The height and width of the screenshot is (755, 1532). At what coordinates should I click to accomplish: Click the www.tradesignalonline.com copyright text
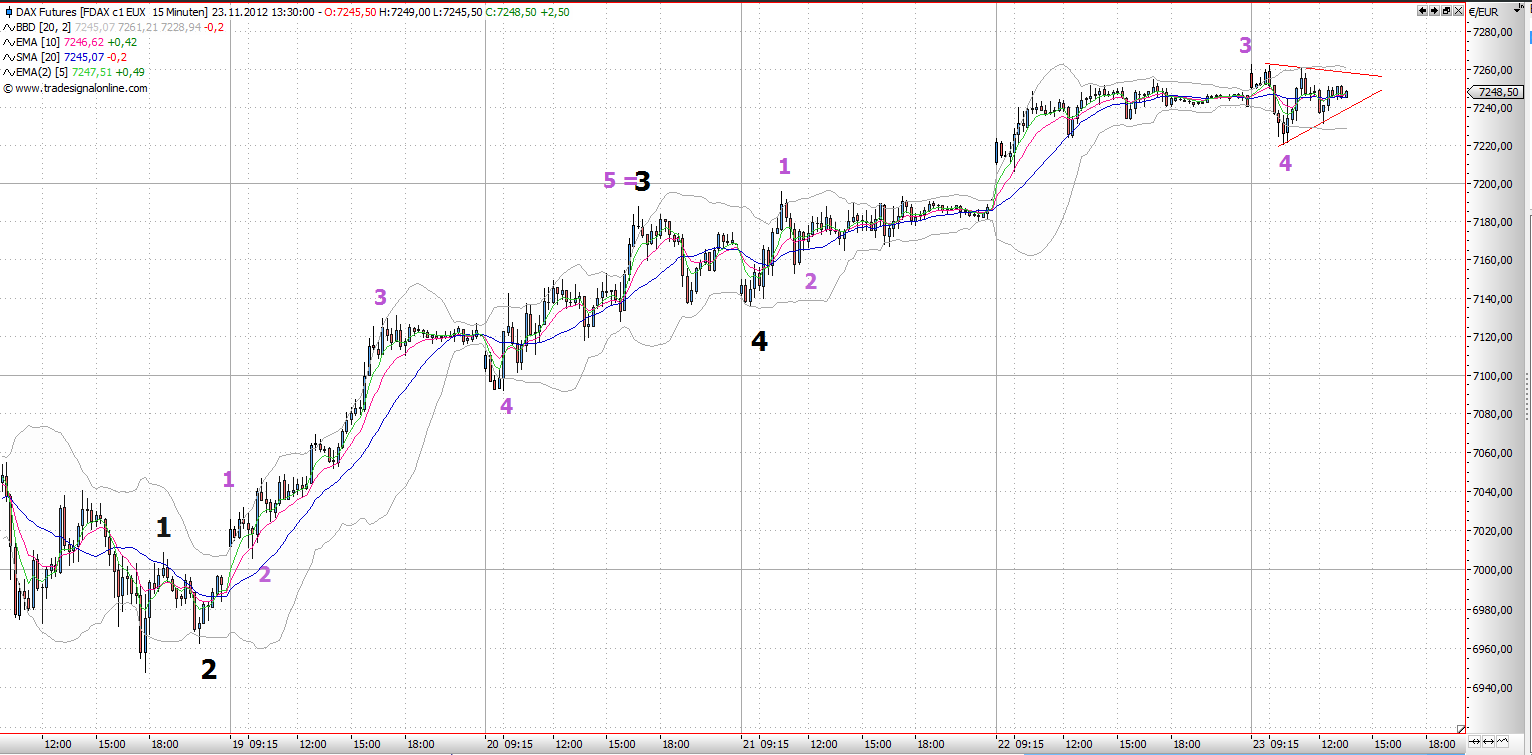click(x=80, y=88)
